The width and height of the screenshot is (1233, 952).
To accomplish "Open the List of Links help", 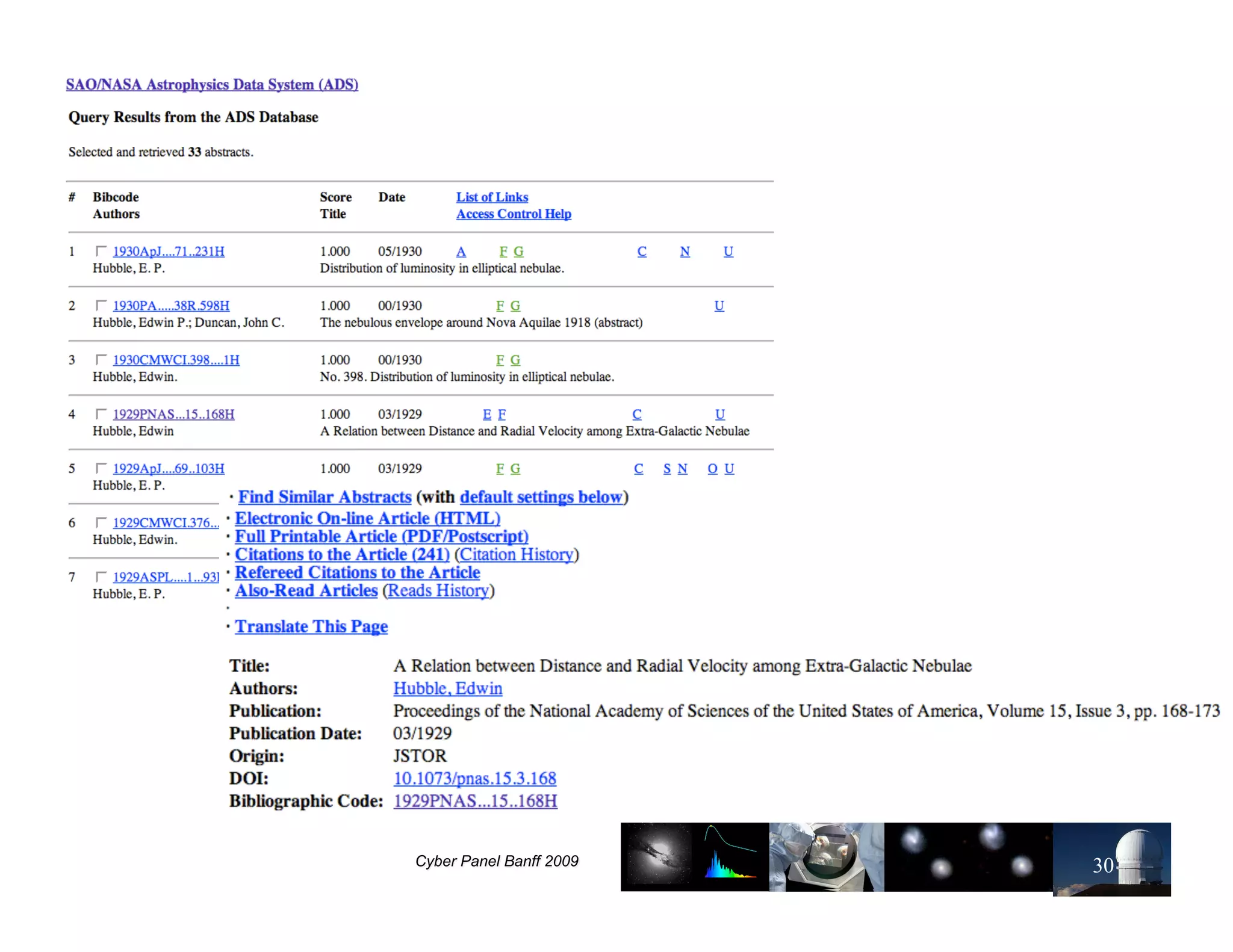I will click(x=492, y=197).
